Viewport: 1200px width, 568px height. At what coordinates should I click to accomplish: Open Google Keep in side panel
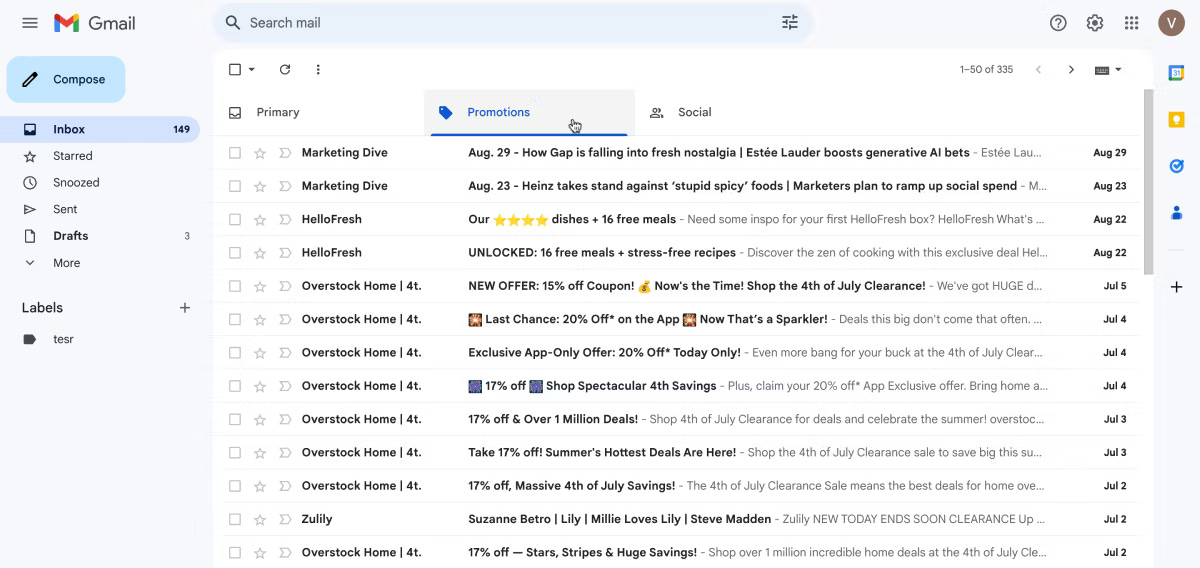click(1176, 120)
